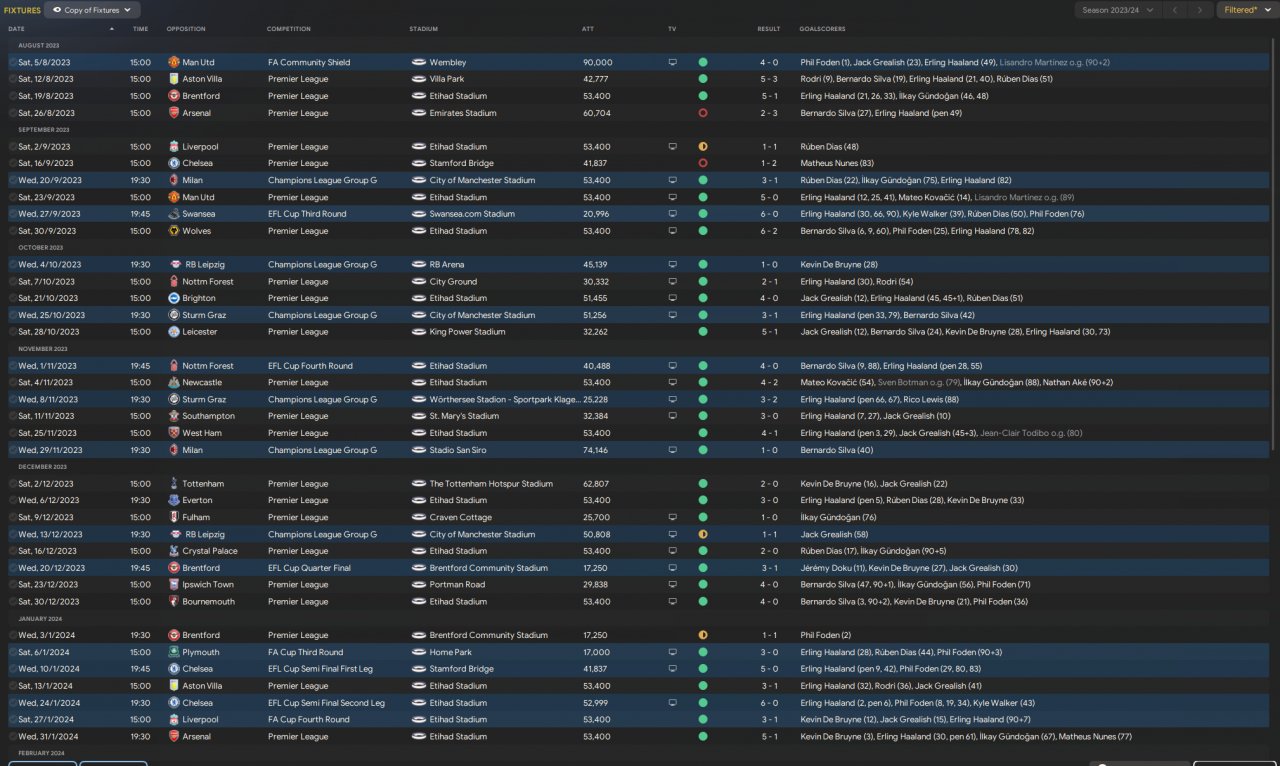The width and height of the screenshot is (1280, 766).
Task: Click the RB Leipzig badge on 4/10/2023
Action: (x=176, y=265)
